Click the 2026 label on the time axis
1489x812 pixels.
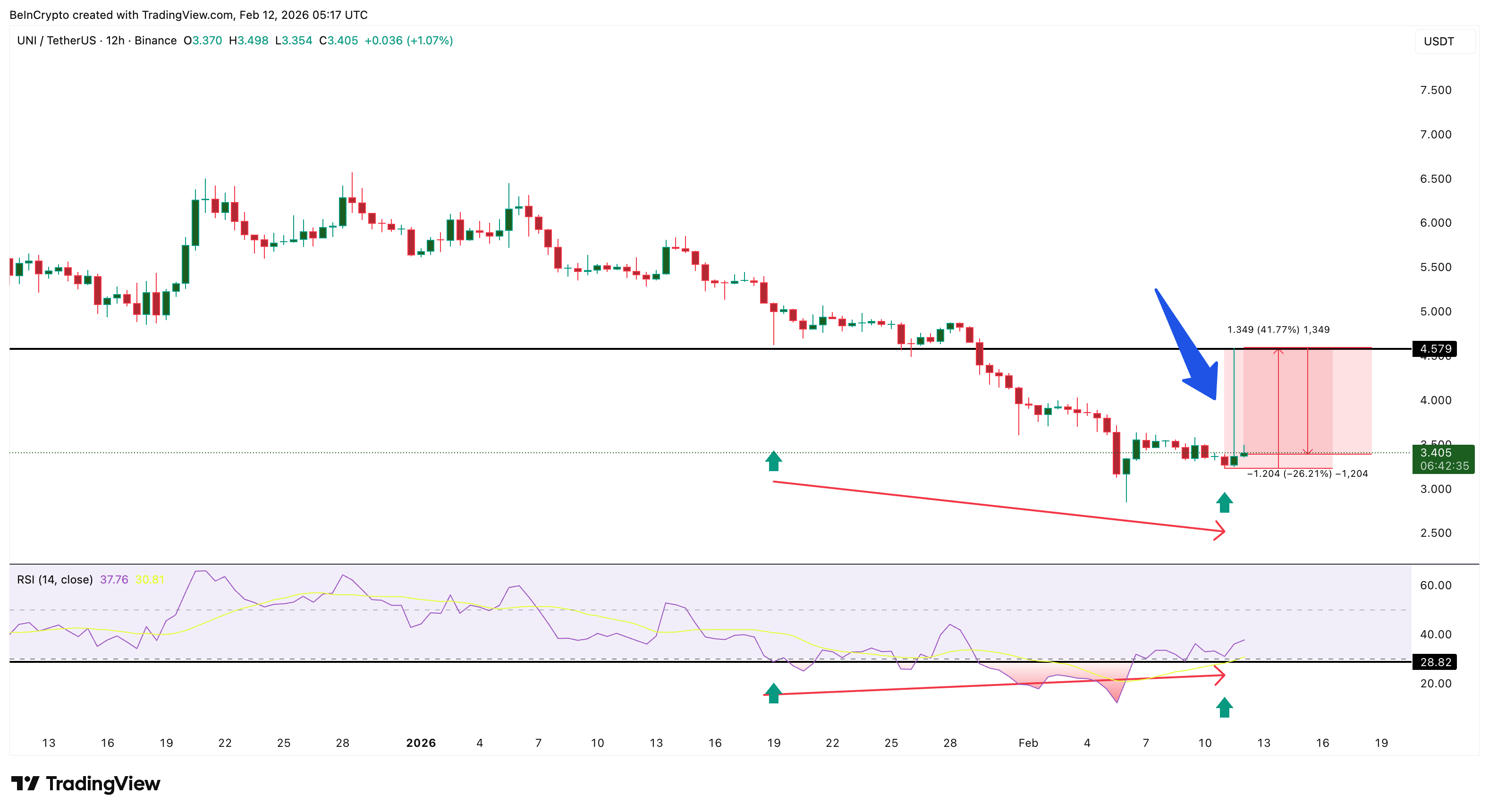[422, 743]
